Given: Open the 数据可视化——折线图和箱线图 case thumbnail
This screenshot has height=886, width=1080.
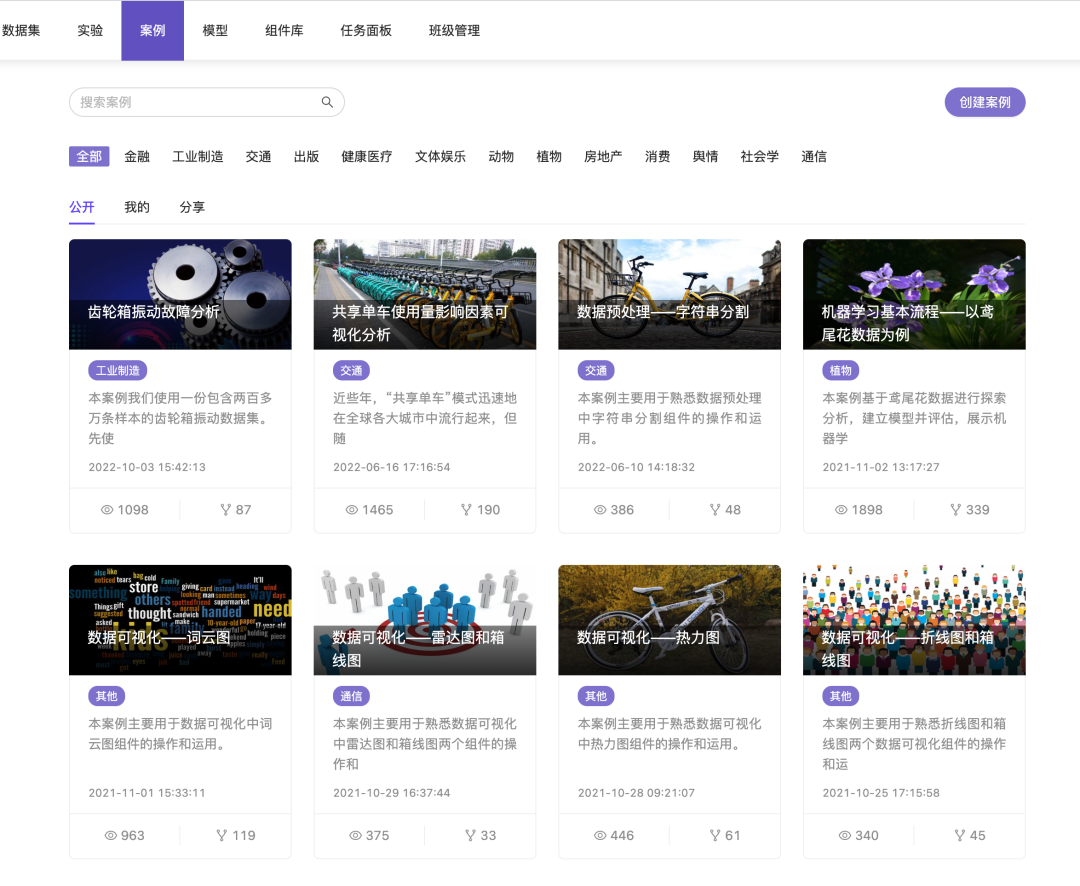Looking at the screenshot, I should [914, 620].
